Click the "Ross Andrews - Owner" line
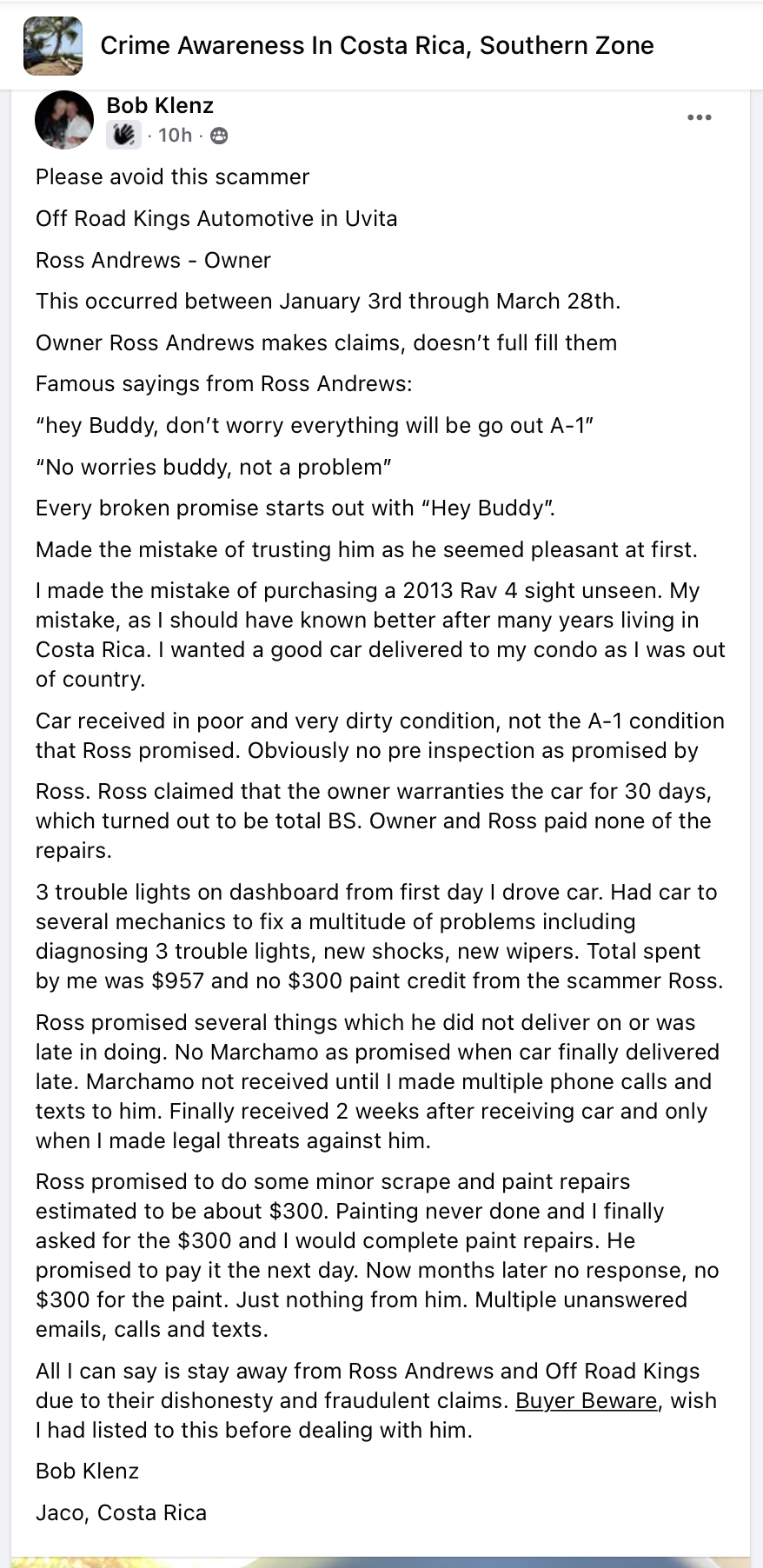Image resolution: width=763 pixels, height=1568 pixels. pyautogui.click(x=153, y=260)
